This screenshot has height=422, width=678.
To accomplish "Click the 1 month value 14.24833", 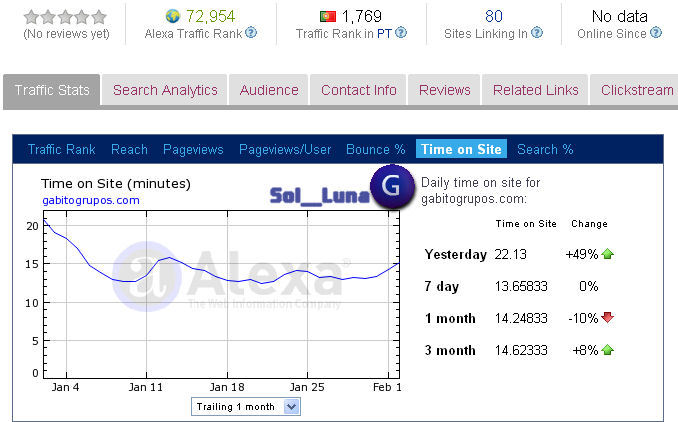I will pyautogui.click(x=521, y=318).
